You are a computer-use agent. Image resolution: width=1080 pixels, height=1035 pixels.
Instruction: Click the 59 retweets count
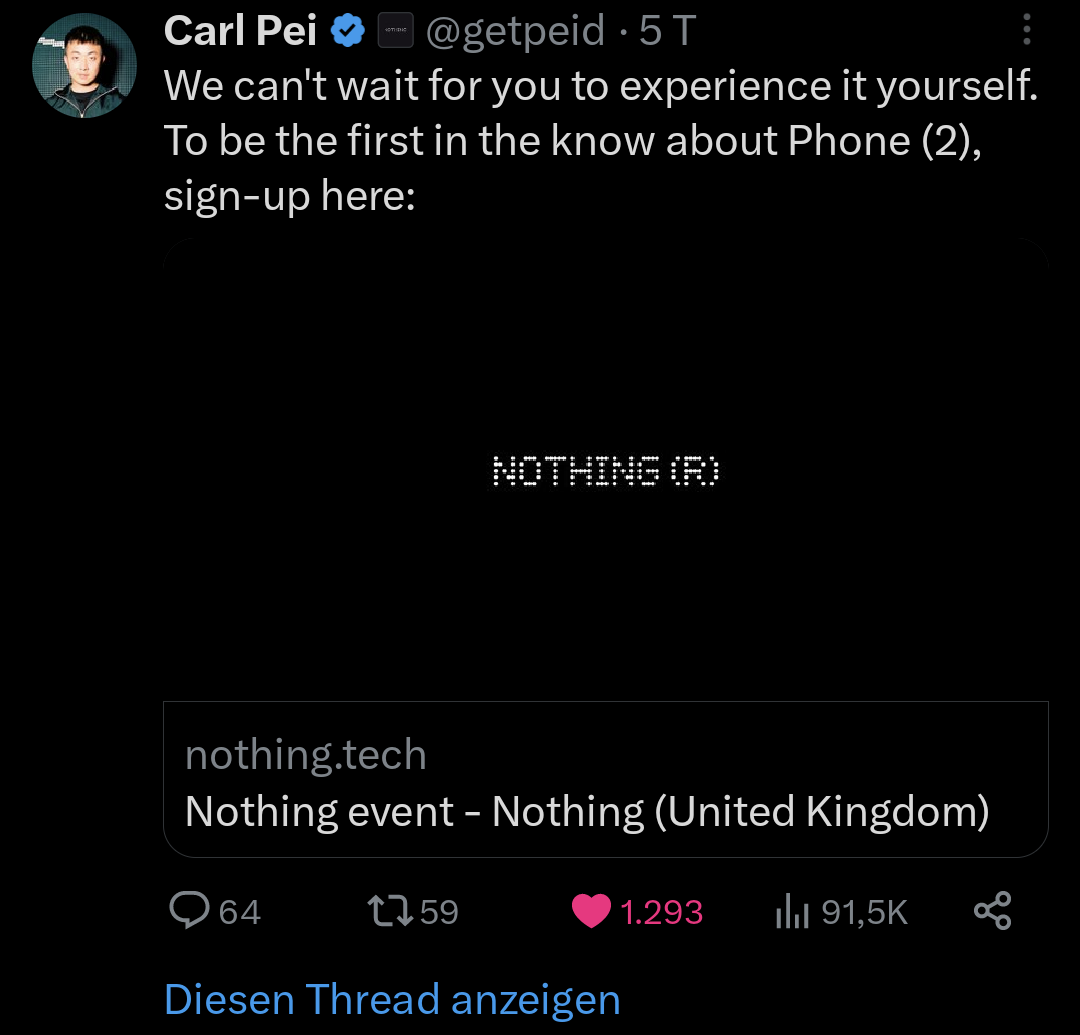point(439,912)
